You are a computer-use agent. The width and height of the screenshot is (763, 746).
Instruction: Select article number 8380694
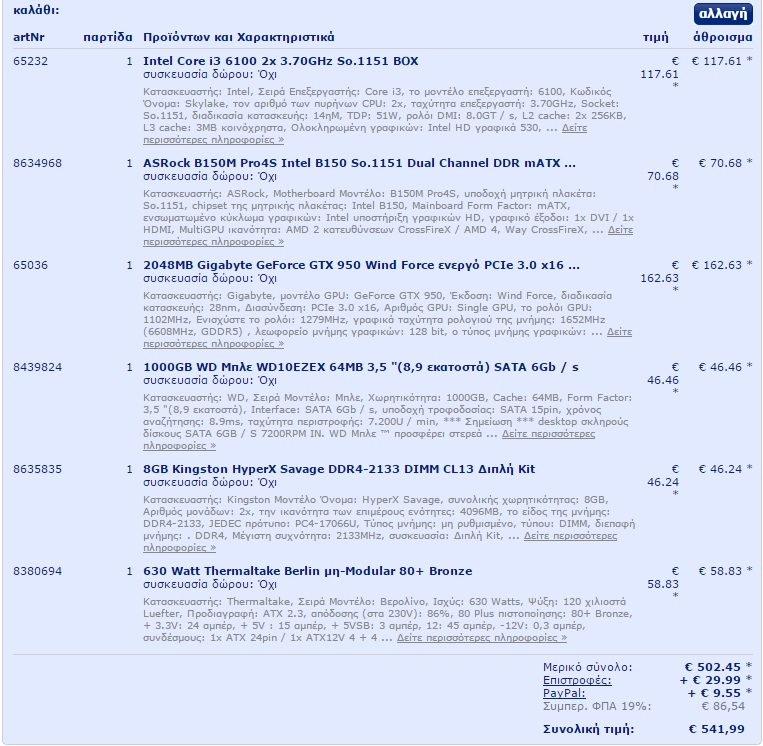tap(37, 571)
